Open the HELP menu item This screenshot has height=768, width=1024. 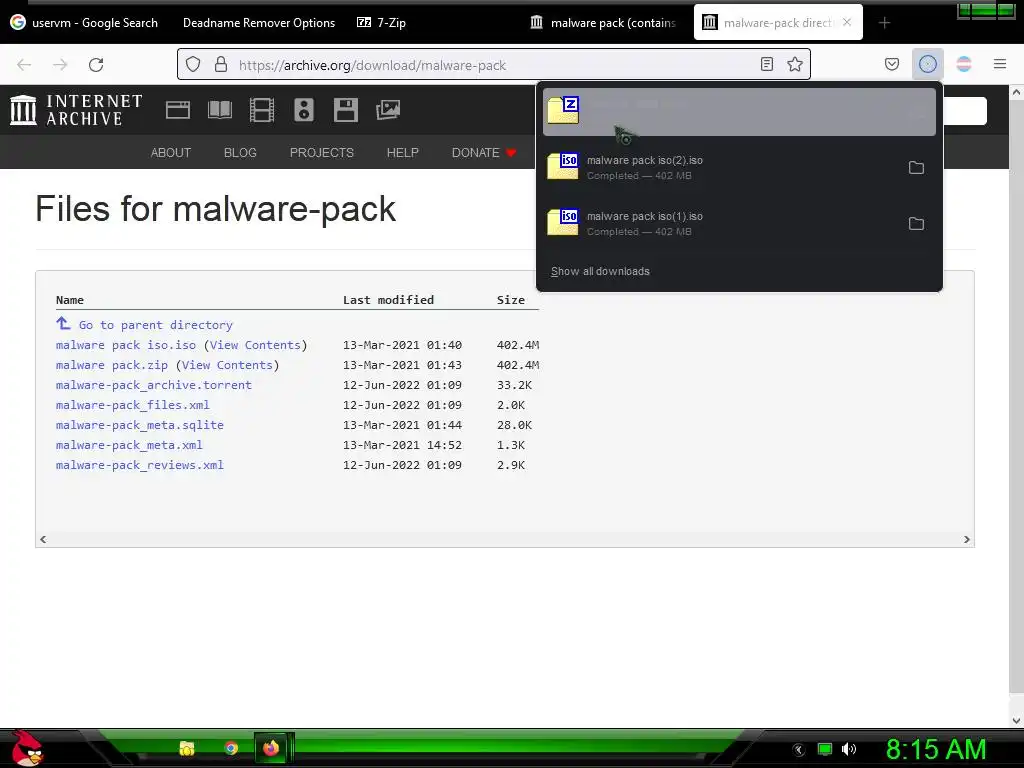402,152
